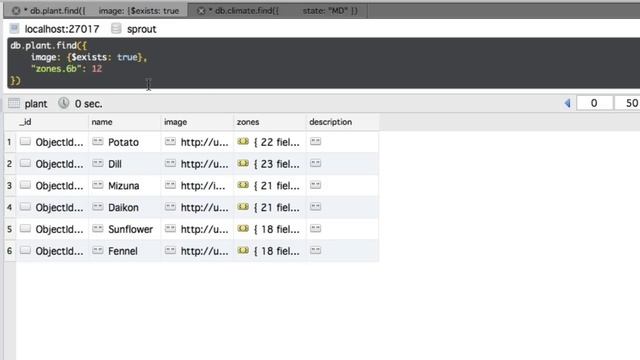Image resolution: width=640 pixels, height=360 pixels.
Task: Click the sprout database icon
Action: point(116,29)
